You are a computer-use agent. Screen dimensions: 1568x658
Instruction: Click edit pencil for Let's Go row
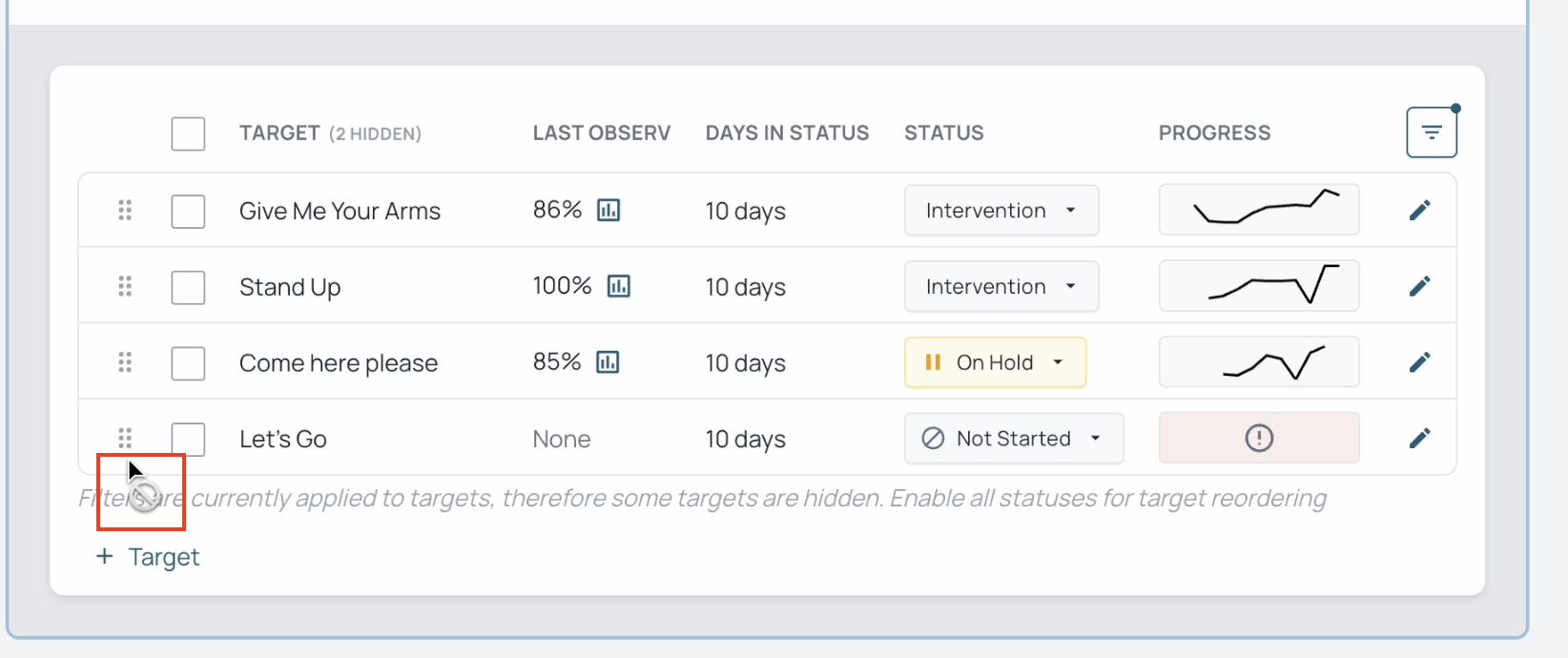pos(1419,439)
